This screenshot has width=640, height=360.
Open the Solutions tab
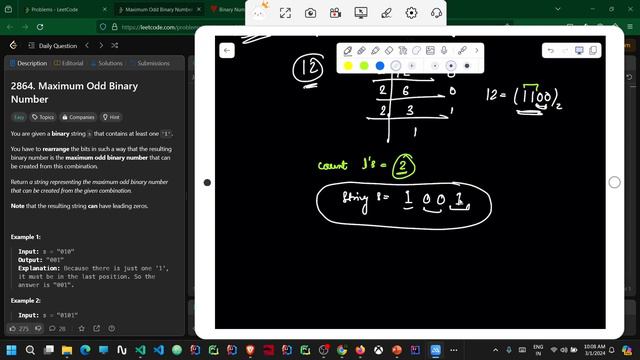tap(107, 63)
